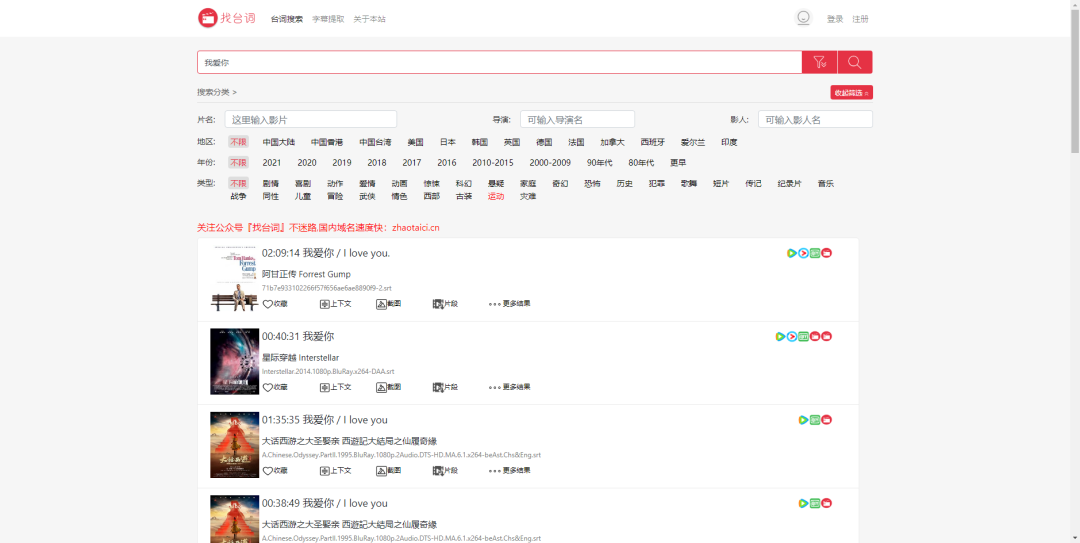Click 搜索分类 > expander label
The height and width of the screenshot is (543, 1080).
[x=217, y=92]
